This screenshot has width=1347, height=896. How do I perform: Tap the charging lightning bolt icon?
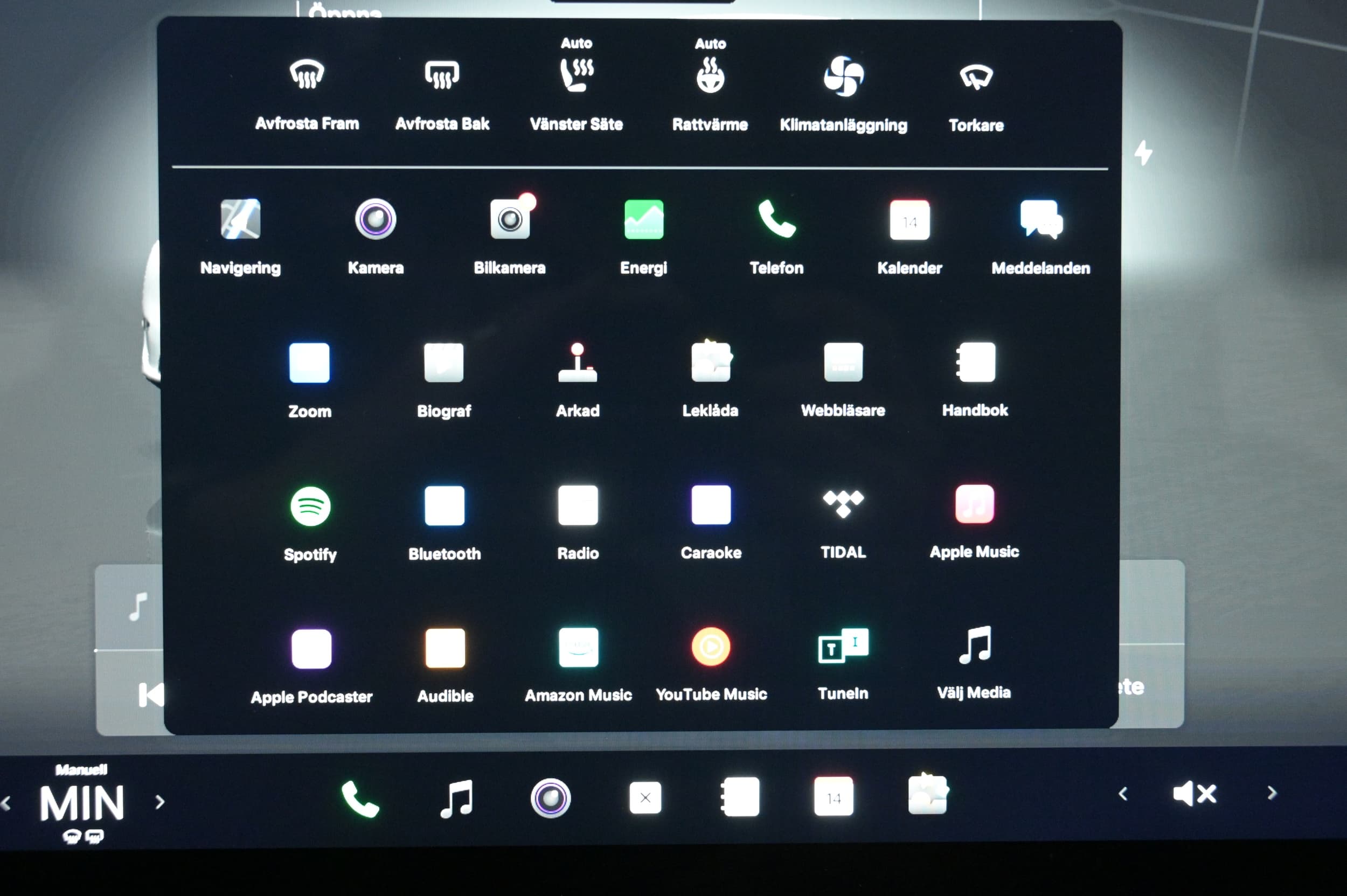(x=1143, y=152)
